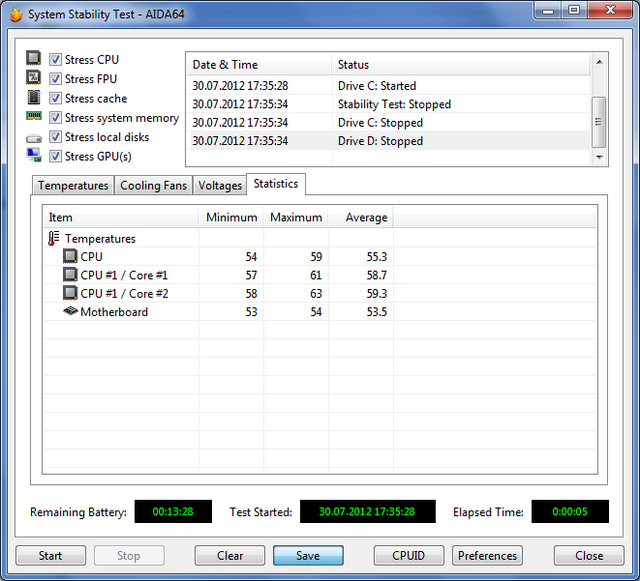Click the Motherboard row icon
This screenshot has width=640, height=581.
point(70,312)
